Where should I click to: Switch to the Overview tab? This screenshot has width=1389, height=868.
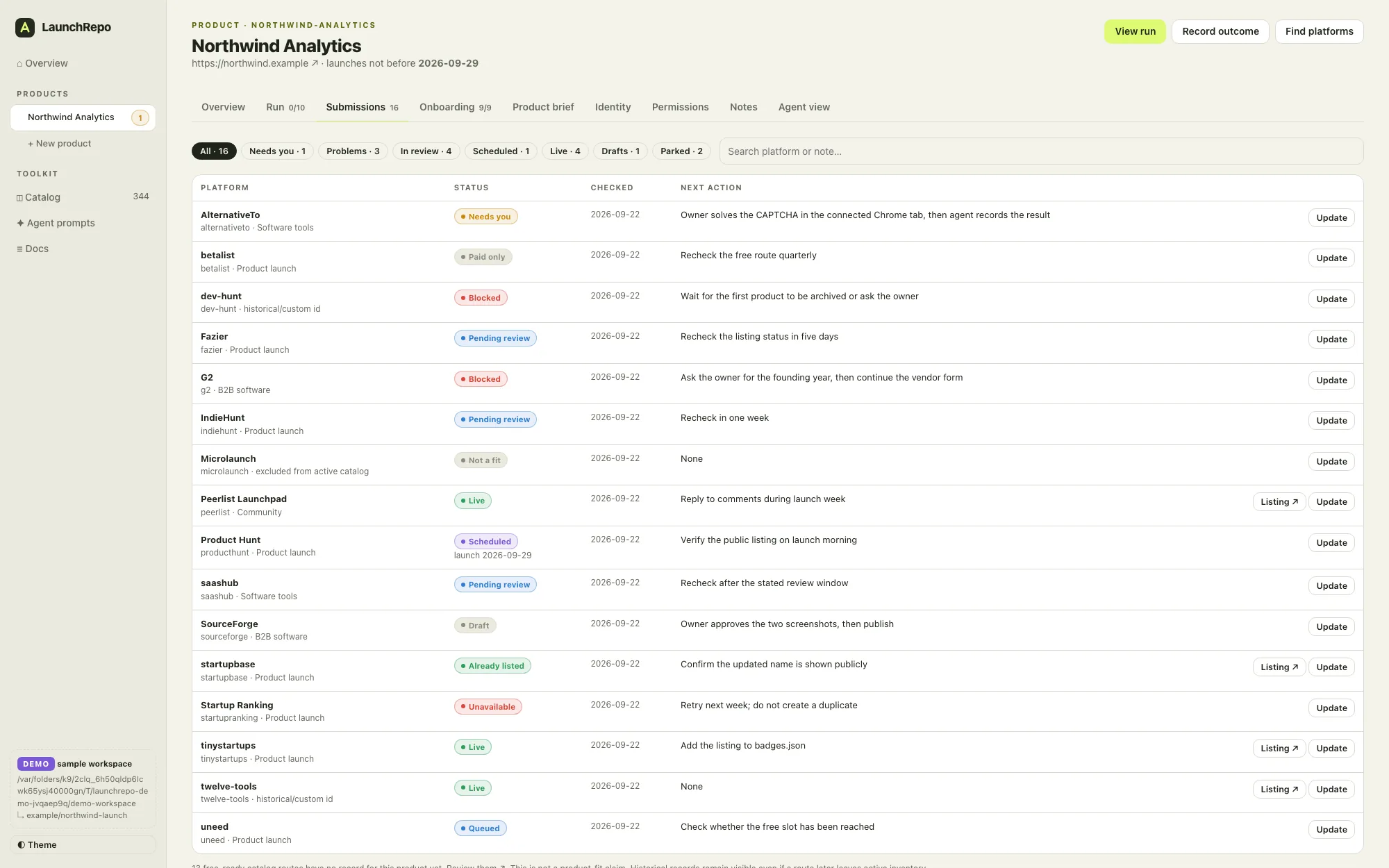[x=223, y=107]
